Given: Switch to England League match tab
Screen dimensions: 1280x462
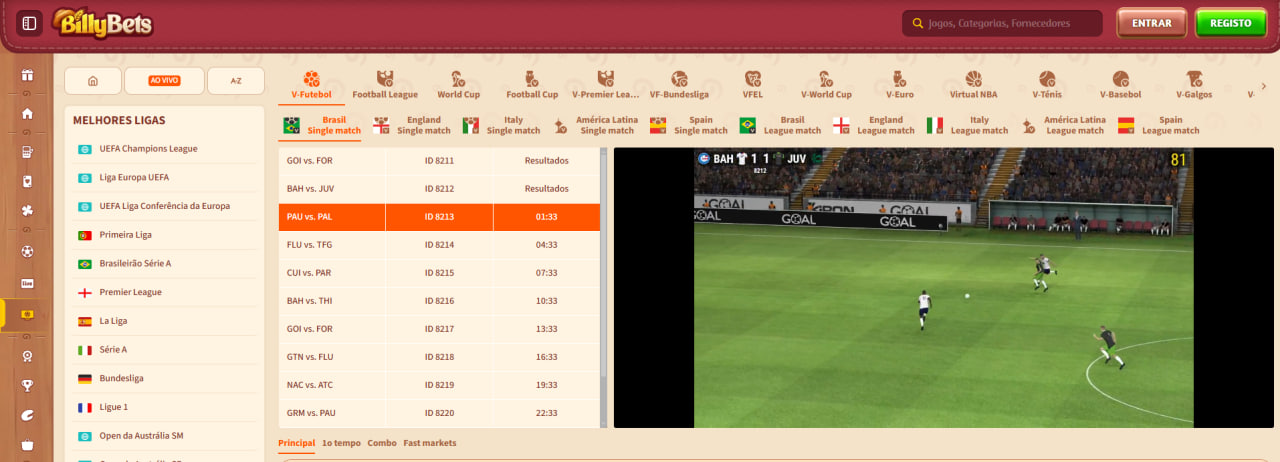Looking at the screenshot, I should point(874,125).
